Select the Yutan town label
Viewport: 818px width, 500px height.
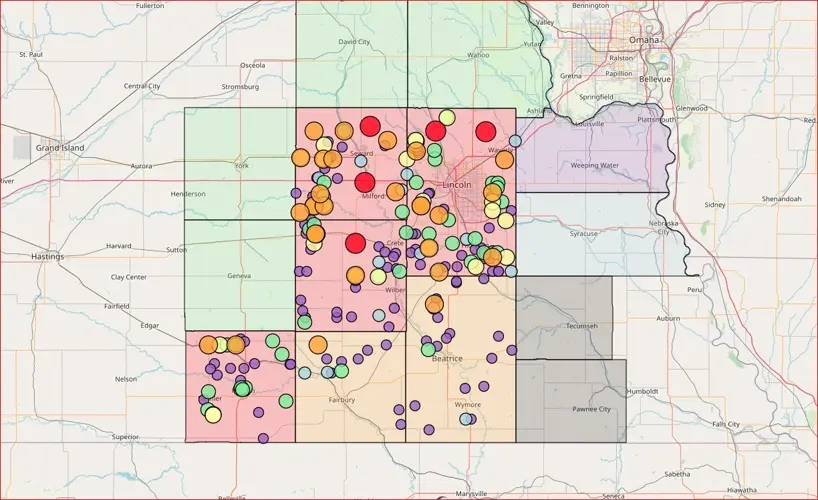532,44
